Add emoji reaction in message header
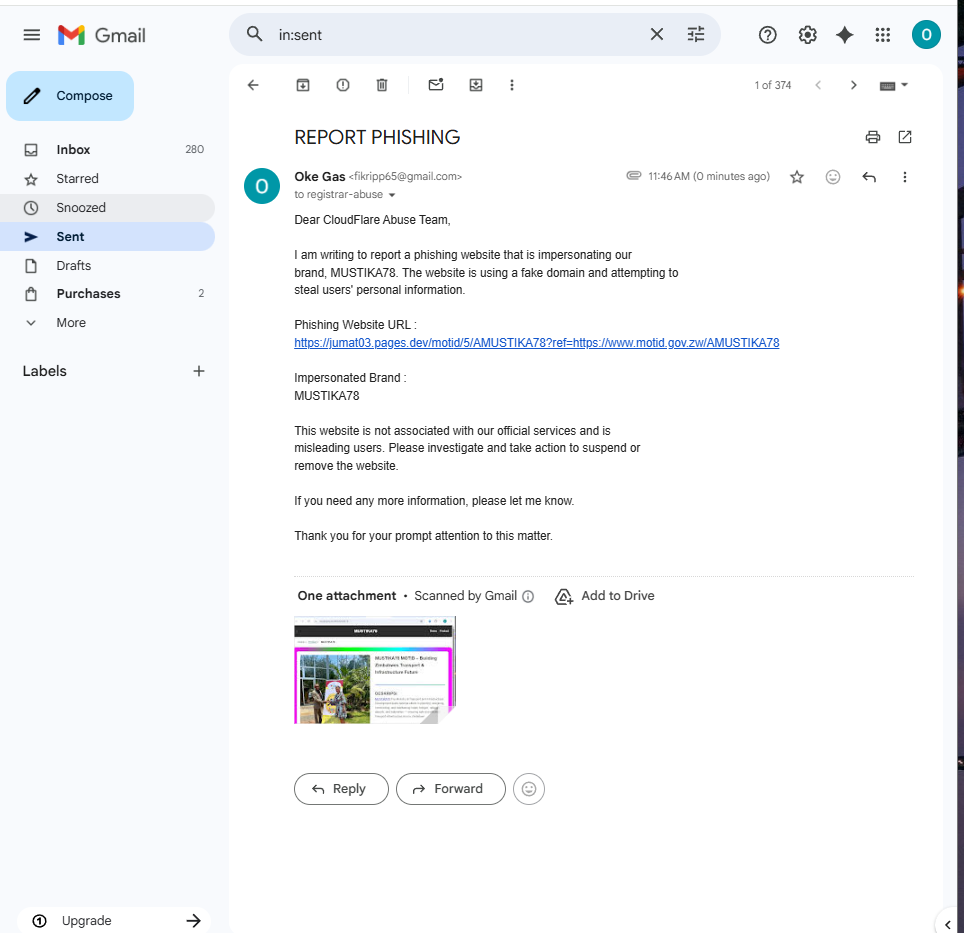Screen dimensions: 964x933 coord(832,177)
